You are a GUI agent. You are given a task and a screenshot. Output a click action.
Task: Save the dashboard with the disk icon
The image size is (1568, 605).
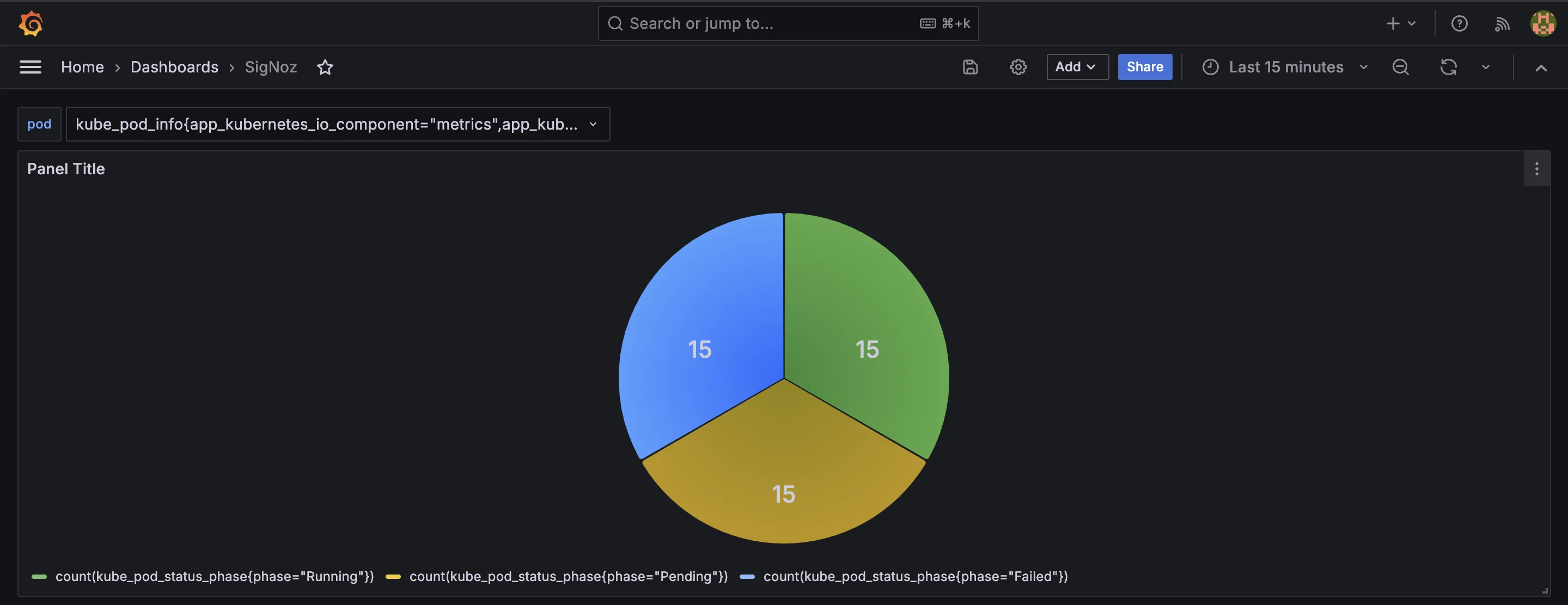click(x=970, y=67)
